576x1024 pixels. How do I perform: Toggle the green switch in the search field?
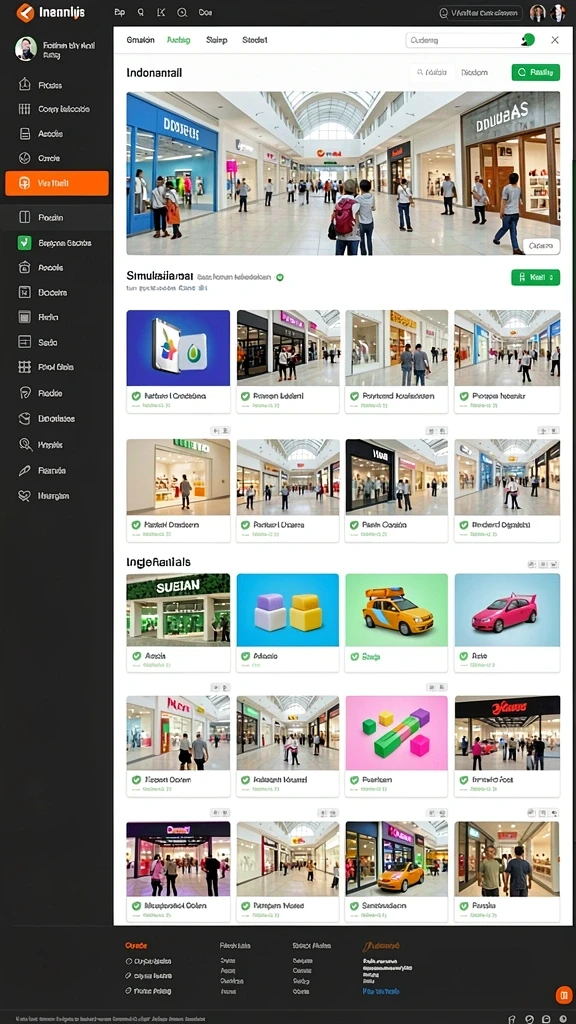pos(528,40)
